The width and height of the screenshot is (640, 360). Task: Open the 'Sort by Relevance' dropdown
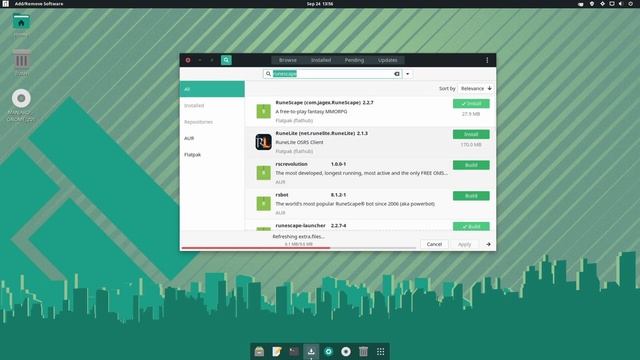pos(476,88)
